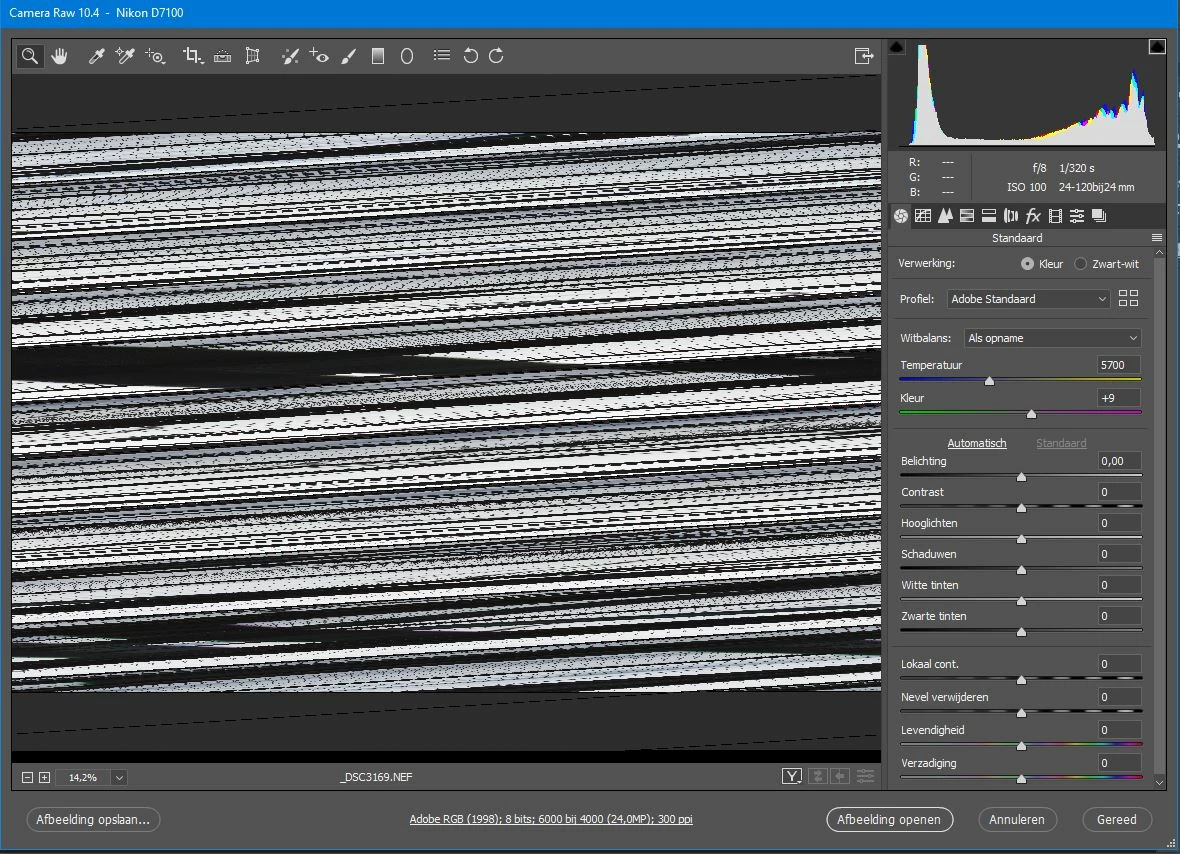Click the Levendigheid slider handle

click(x=1021, y=746)
